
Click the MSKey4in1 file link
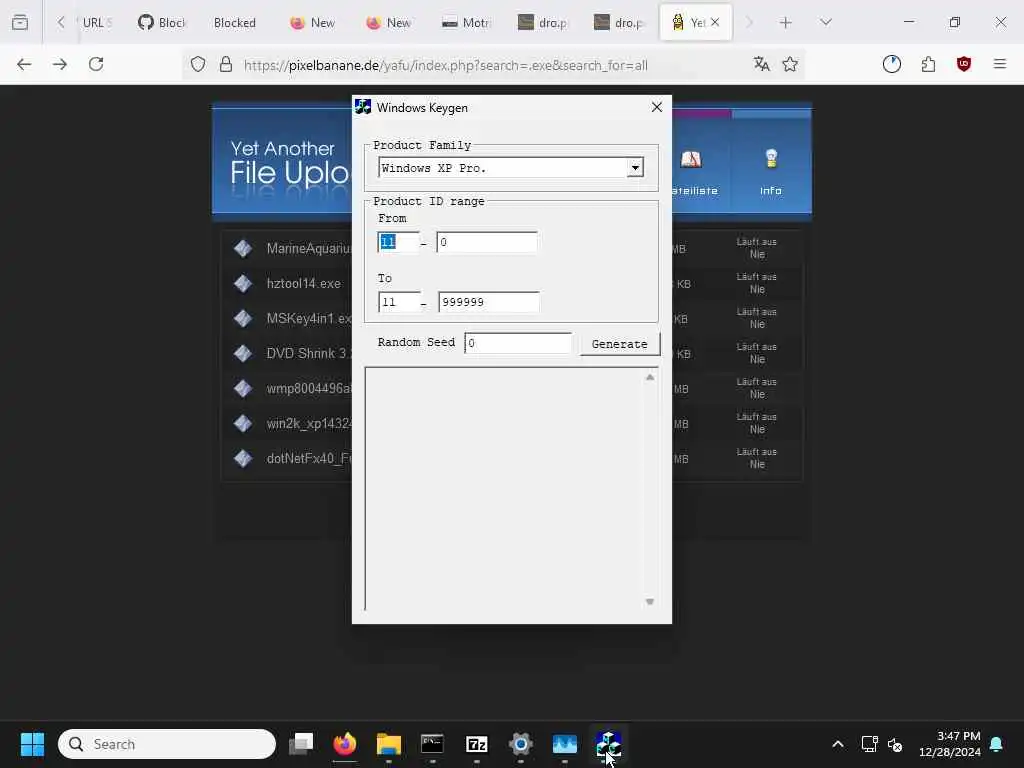[308, 318]
